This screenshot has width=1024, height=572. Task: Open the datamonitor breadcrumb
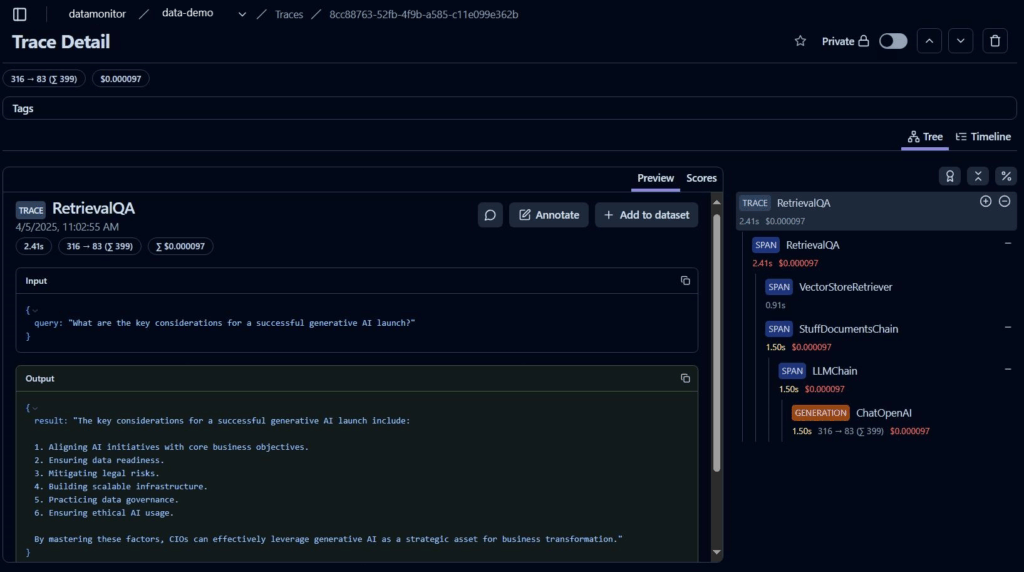(97, 14)
